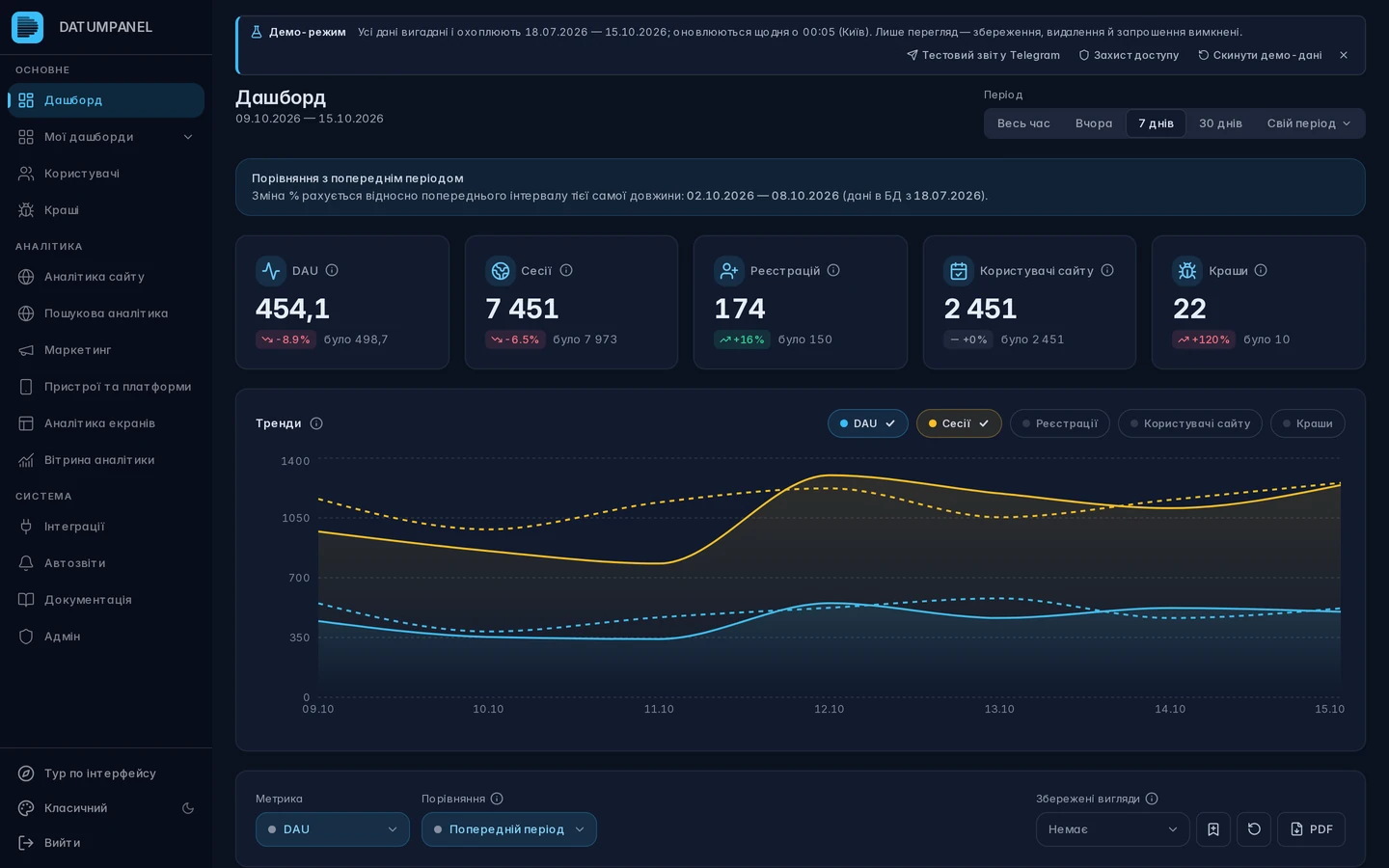Click the DATUMPANEL logo icon
Image resolution: width=1389 pixels, height=868 pixels.
(x=27, y=27)
